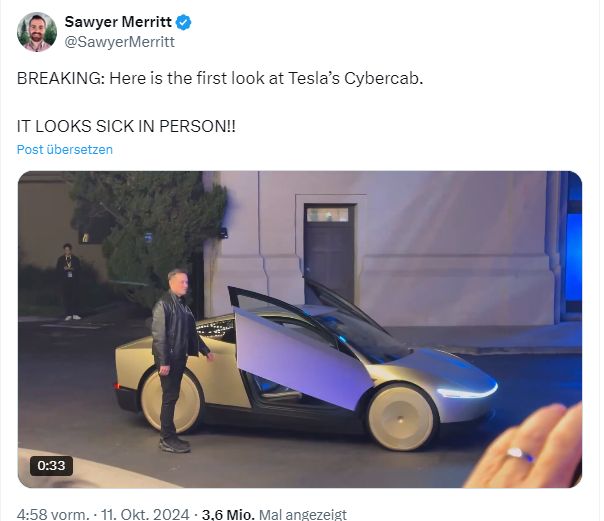The width and height of the screenshot is (604, 521).
Task: Play the Cybercab video by clicking the car's open door
Action: (300, 356)
